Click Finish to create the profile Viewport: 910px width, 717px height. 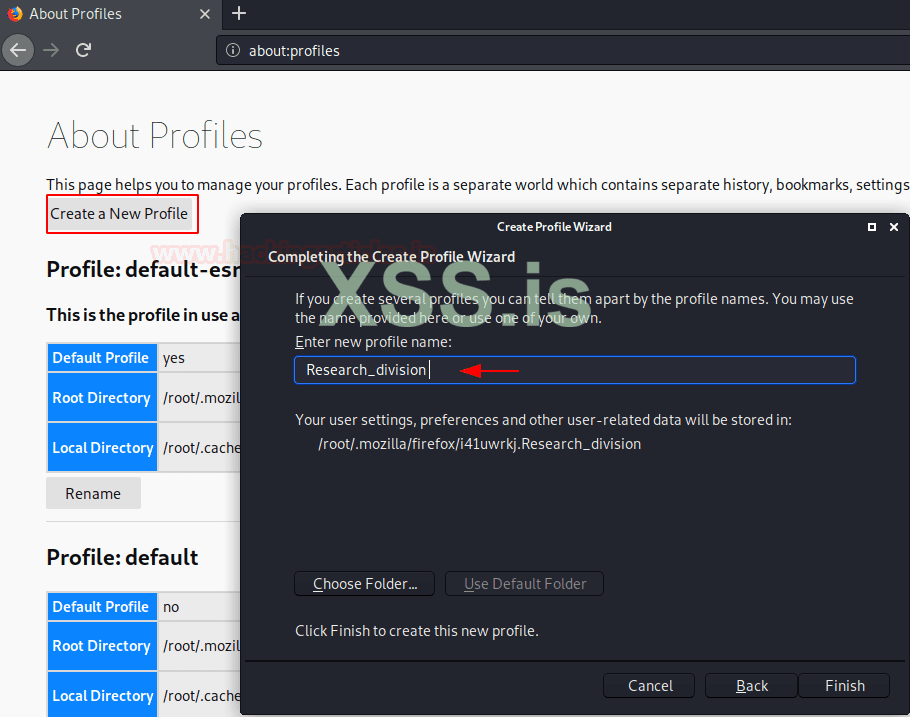click(844, 686)
